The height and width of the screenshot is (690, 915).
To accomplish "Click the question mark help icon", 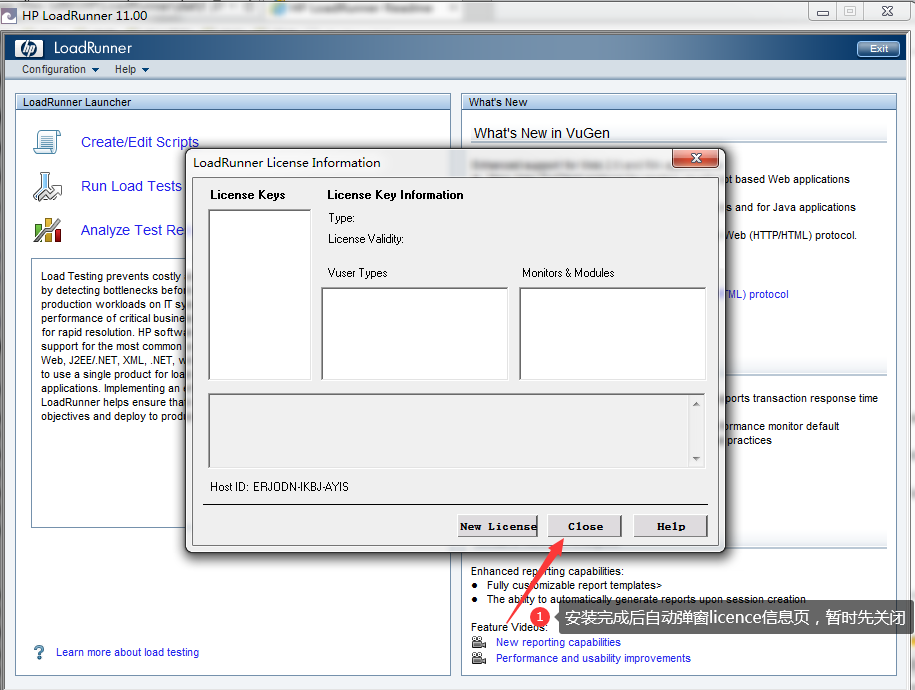I will (39, 652).
